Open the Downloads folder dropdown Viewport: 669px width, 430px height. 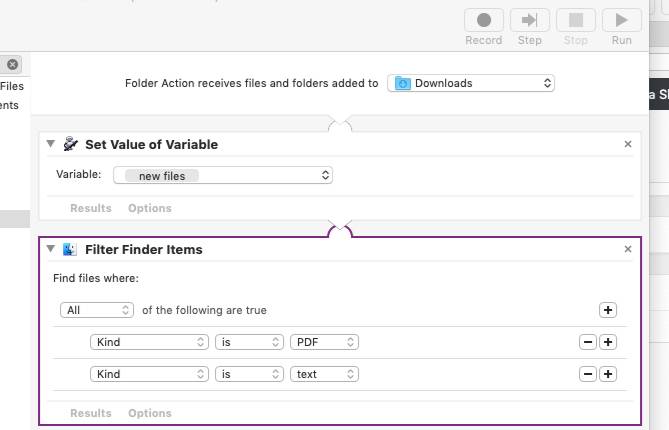coord(470,83)
